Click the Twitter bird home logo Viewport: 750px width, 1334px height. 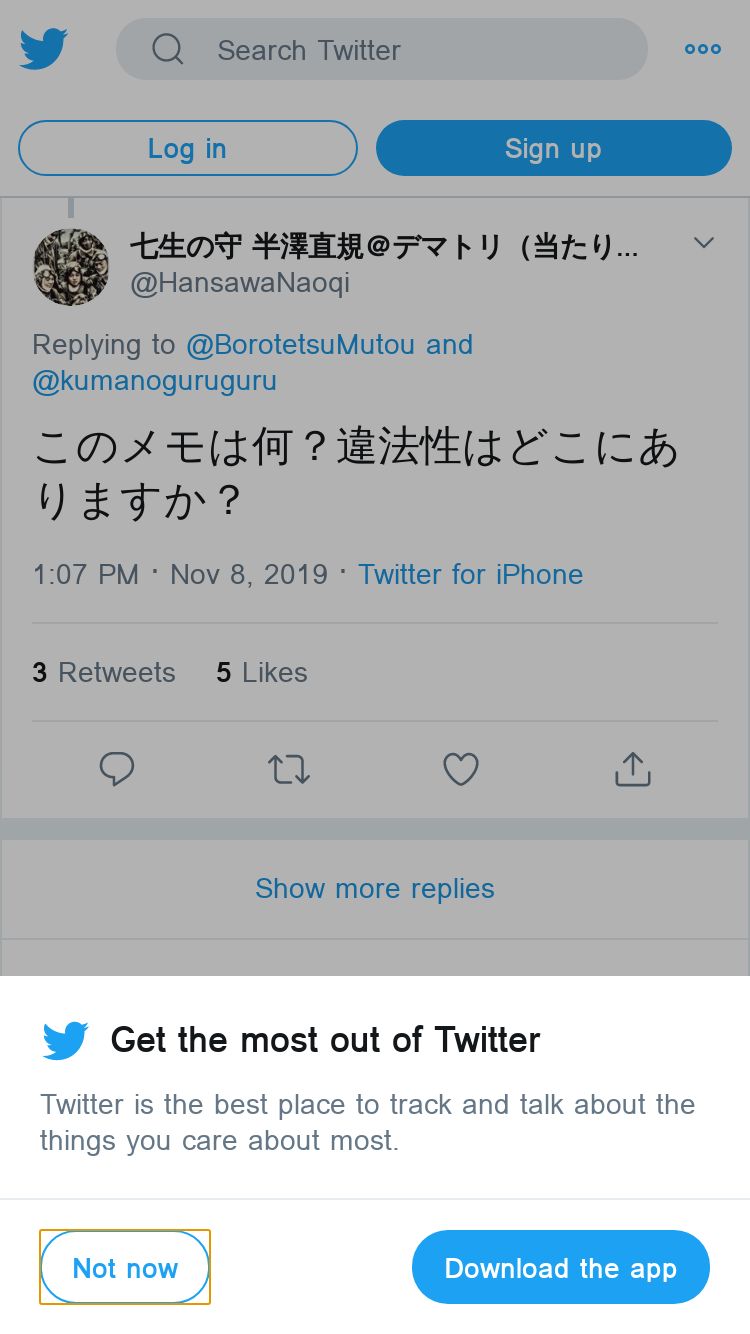(44, 49)
